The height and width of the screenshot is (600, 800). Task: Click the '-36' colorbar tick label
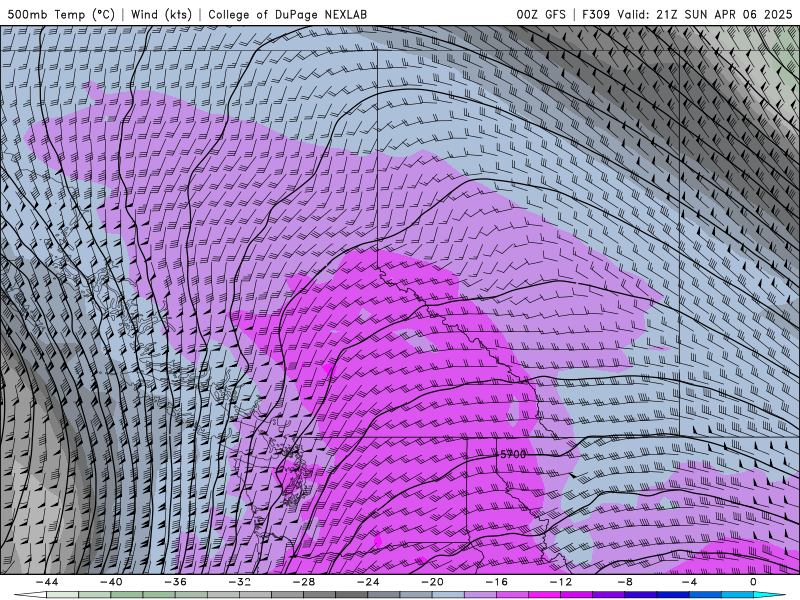175,582
